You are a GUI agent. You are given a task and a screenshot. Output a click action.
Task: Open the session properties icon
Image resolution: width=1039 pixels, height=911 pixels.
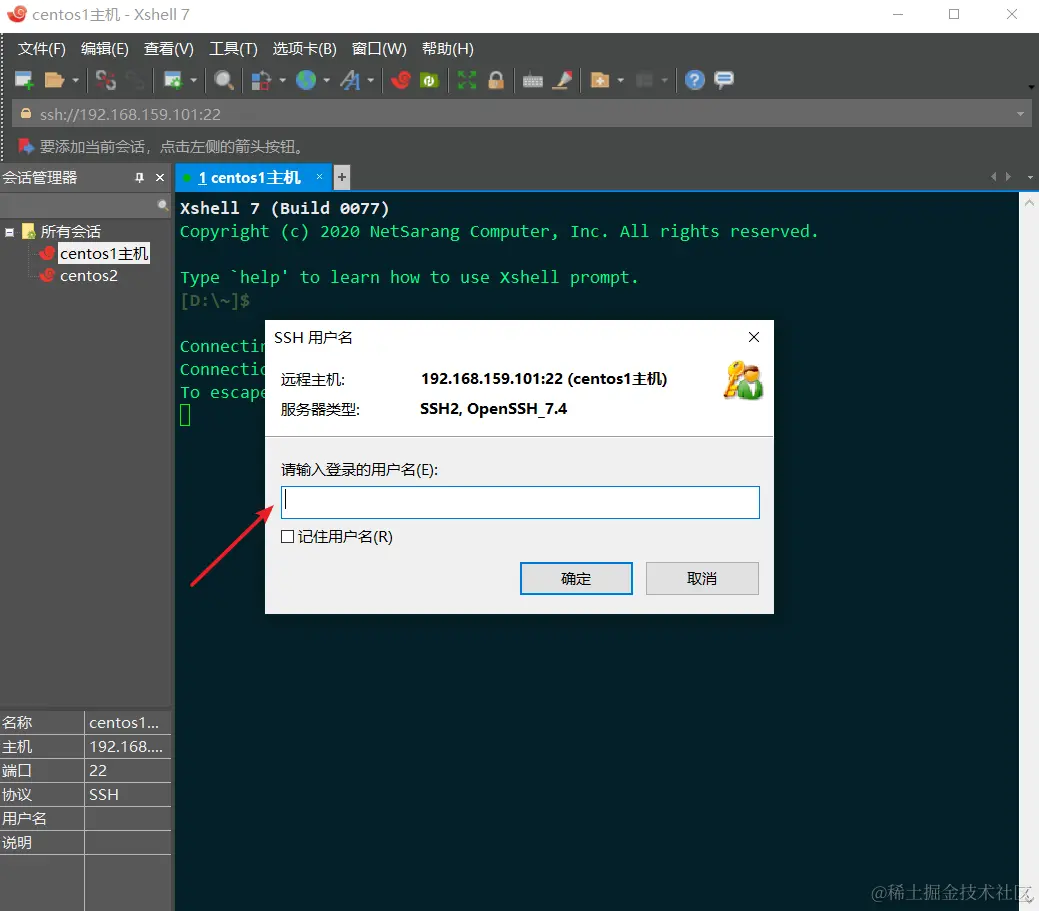click(173, 80)
